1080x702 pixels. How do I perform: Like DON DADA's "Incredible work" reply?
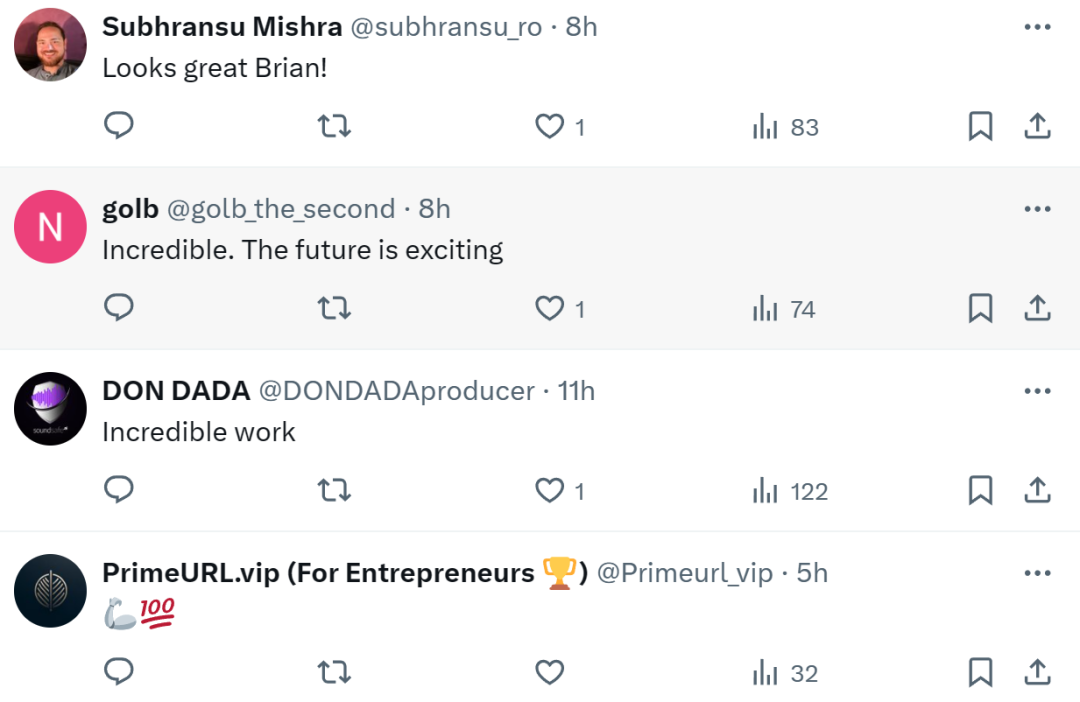550,491
